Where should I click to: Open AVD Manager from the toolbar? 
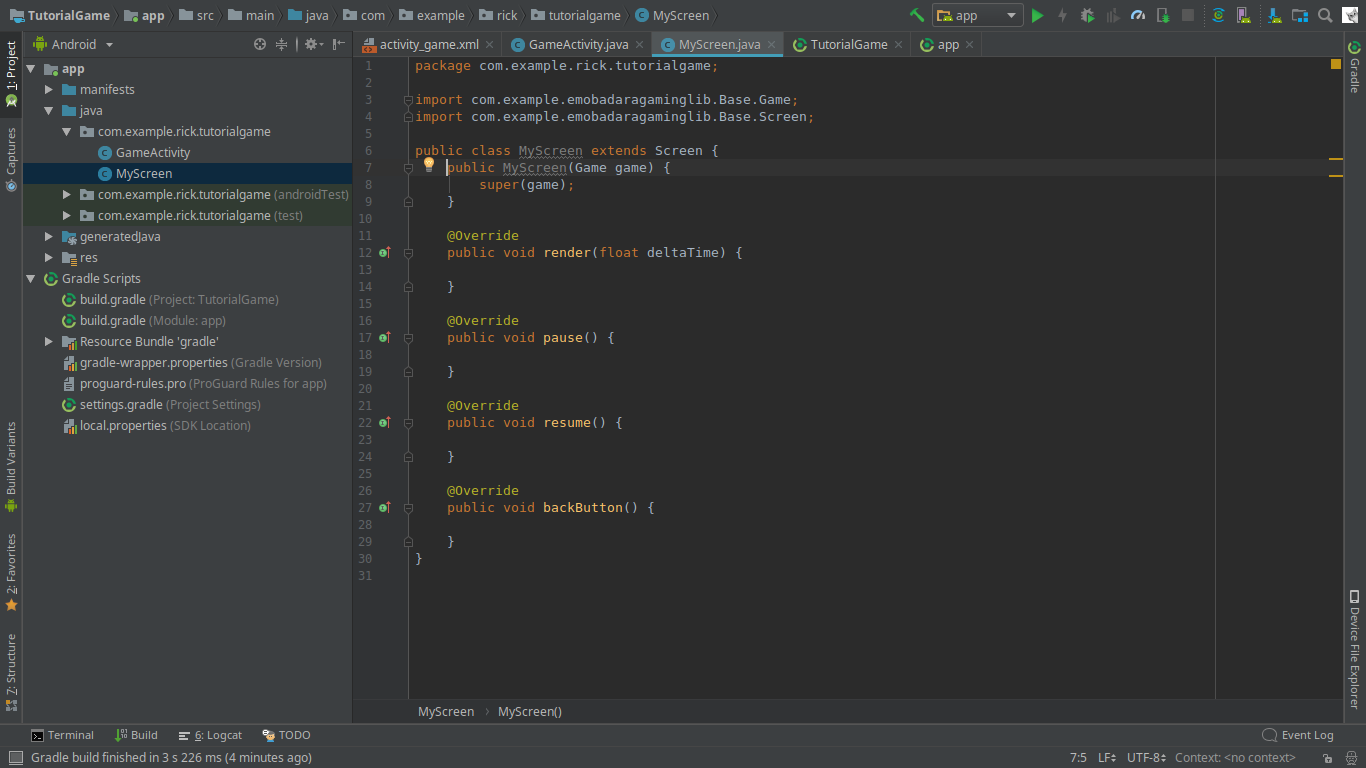point(1243,15)
